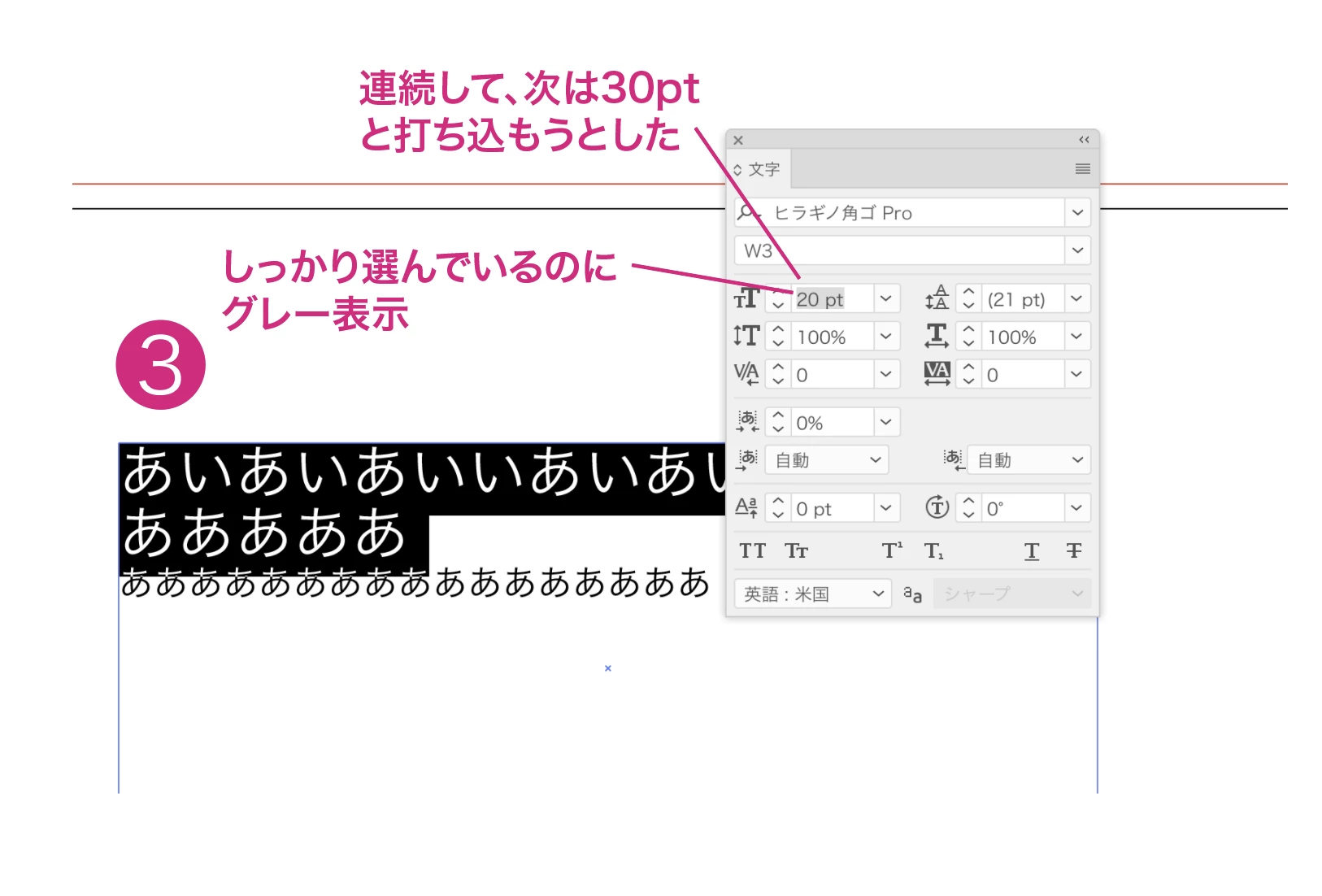Viewport: 1322px width, 896px height.
Task: Click the character rotation icon
Action: coord(937,507)
